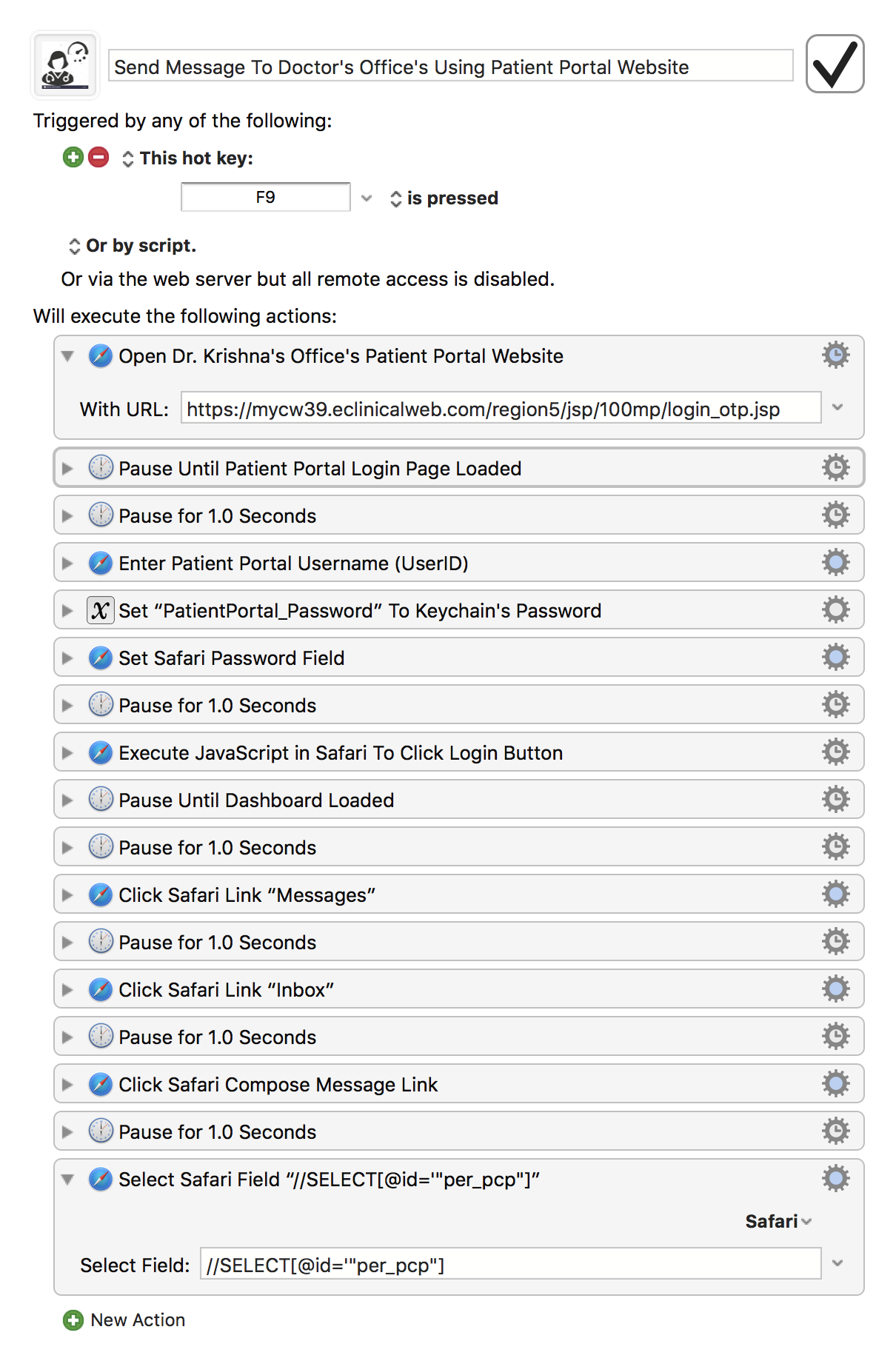Toggle the macro enabled checkmark
Screen dimensions: 896x1361
835,64
